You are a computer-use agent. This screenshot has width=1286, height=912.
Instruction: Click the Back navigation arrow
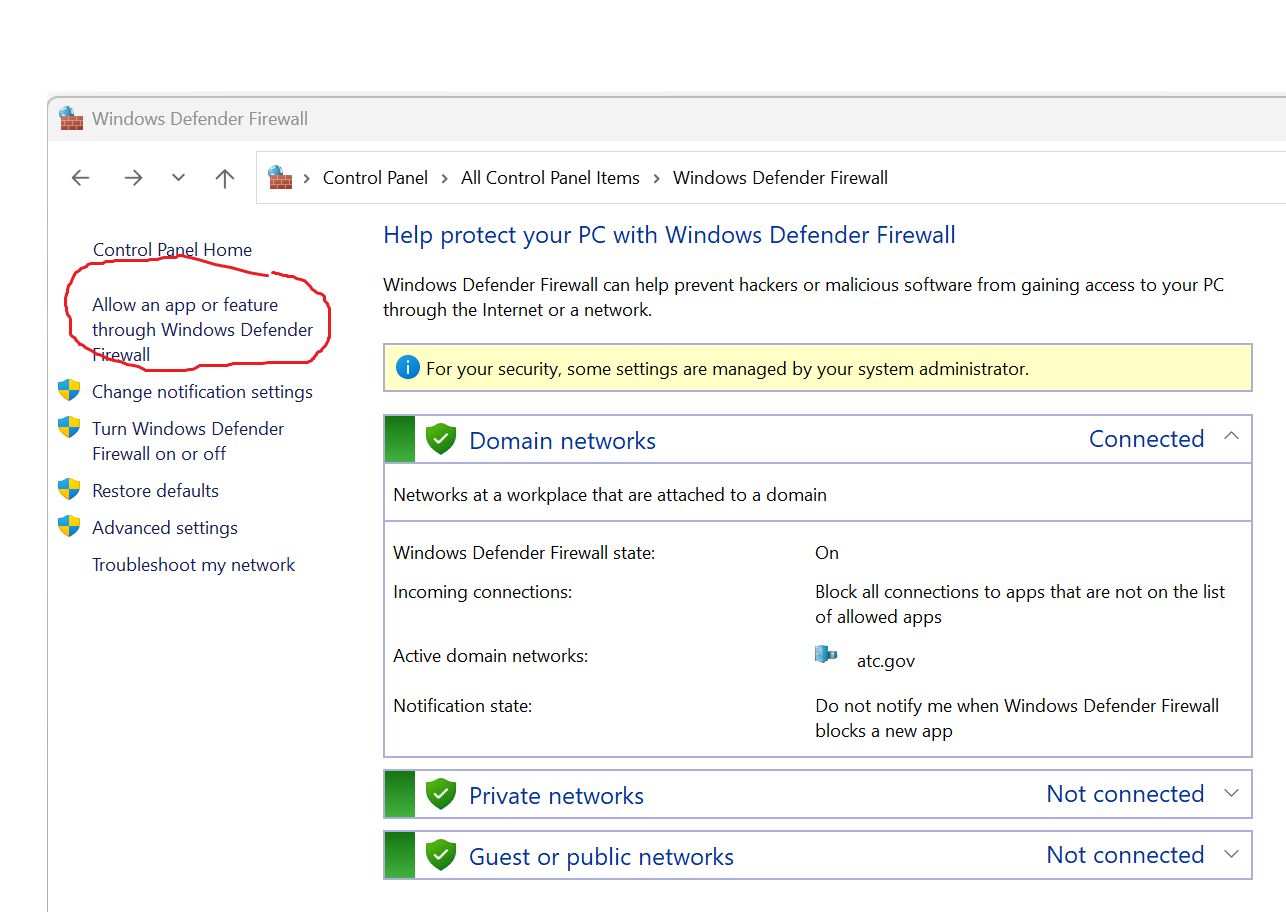pos(80,178)
